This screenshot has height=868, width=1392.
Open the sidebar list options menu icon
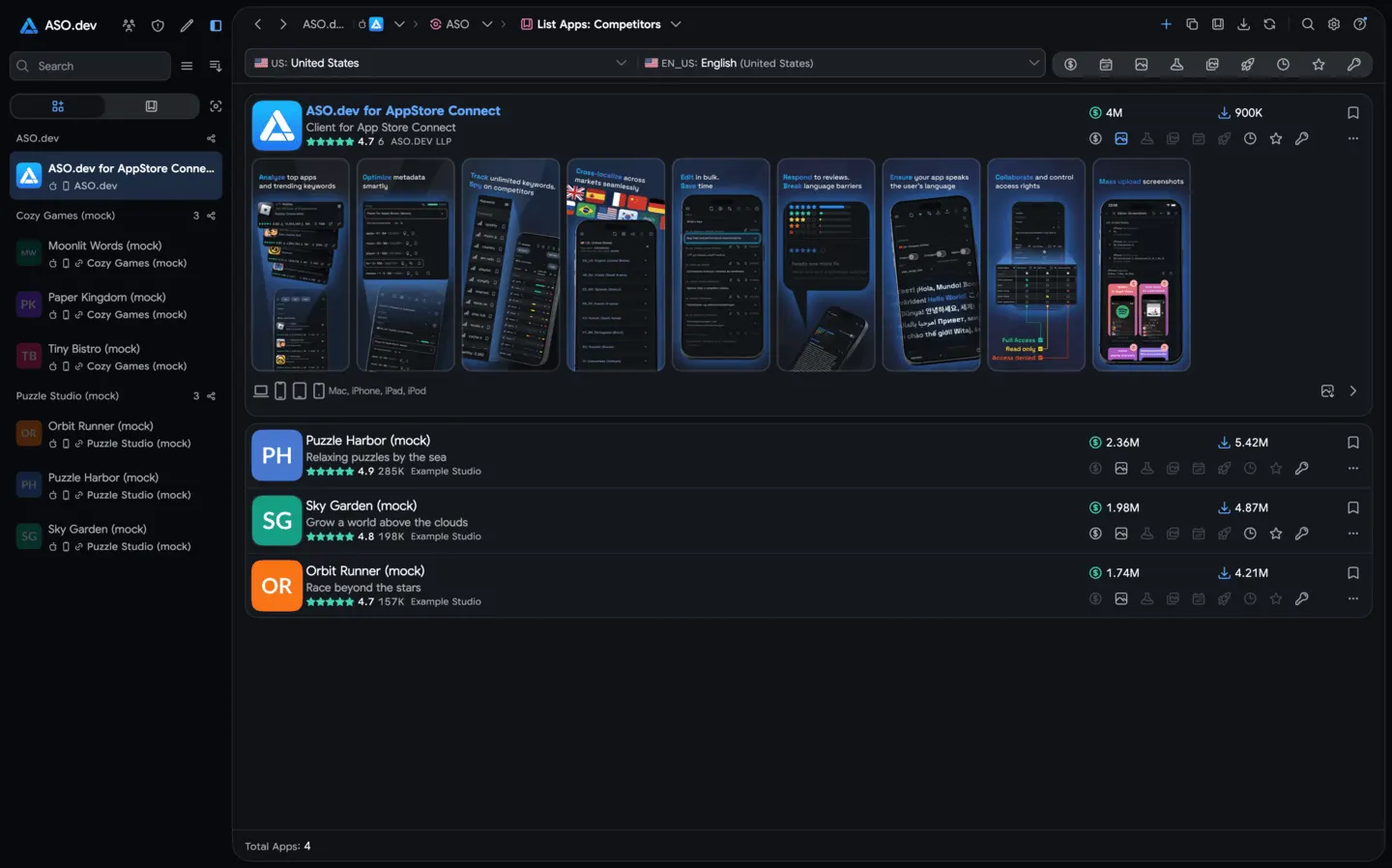187,66
